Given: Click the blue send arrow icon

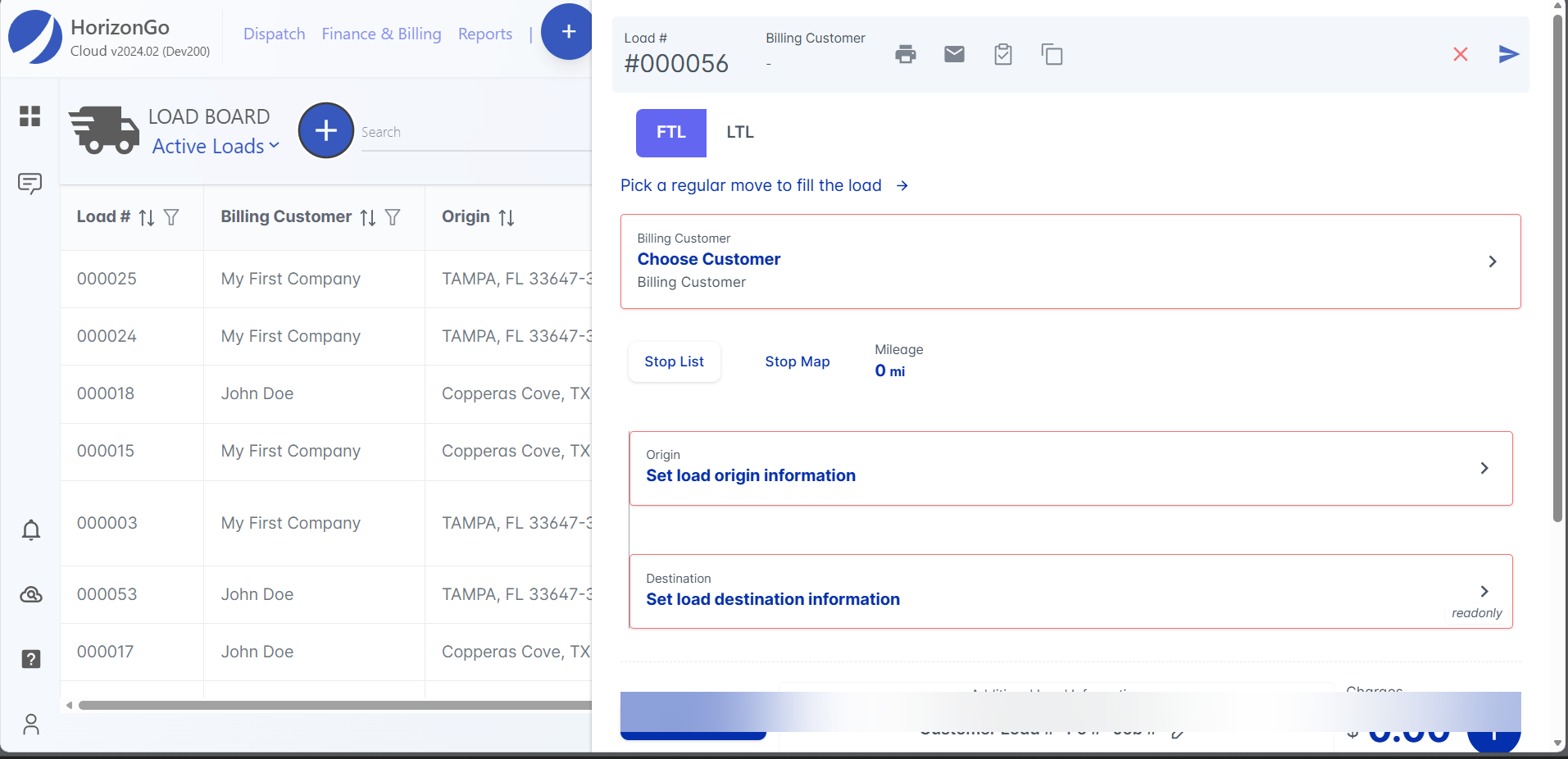Looking at the screenshot, I should click(1508, 55).
